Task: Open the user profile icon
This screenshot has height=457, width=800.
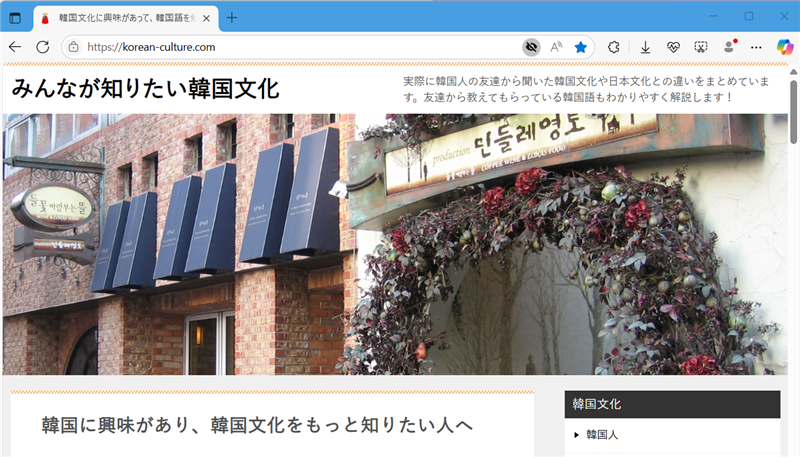Action: [x=729, y=47]
